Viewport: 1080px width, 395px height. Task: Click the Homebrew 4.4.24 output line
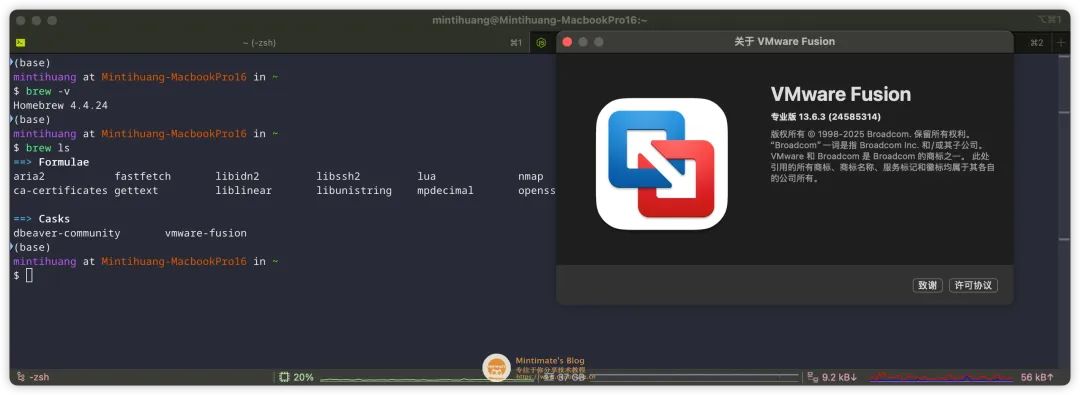click(61, 105)
